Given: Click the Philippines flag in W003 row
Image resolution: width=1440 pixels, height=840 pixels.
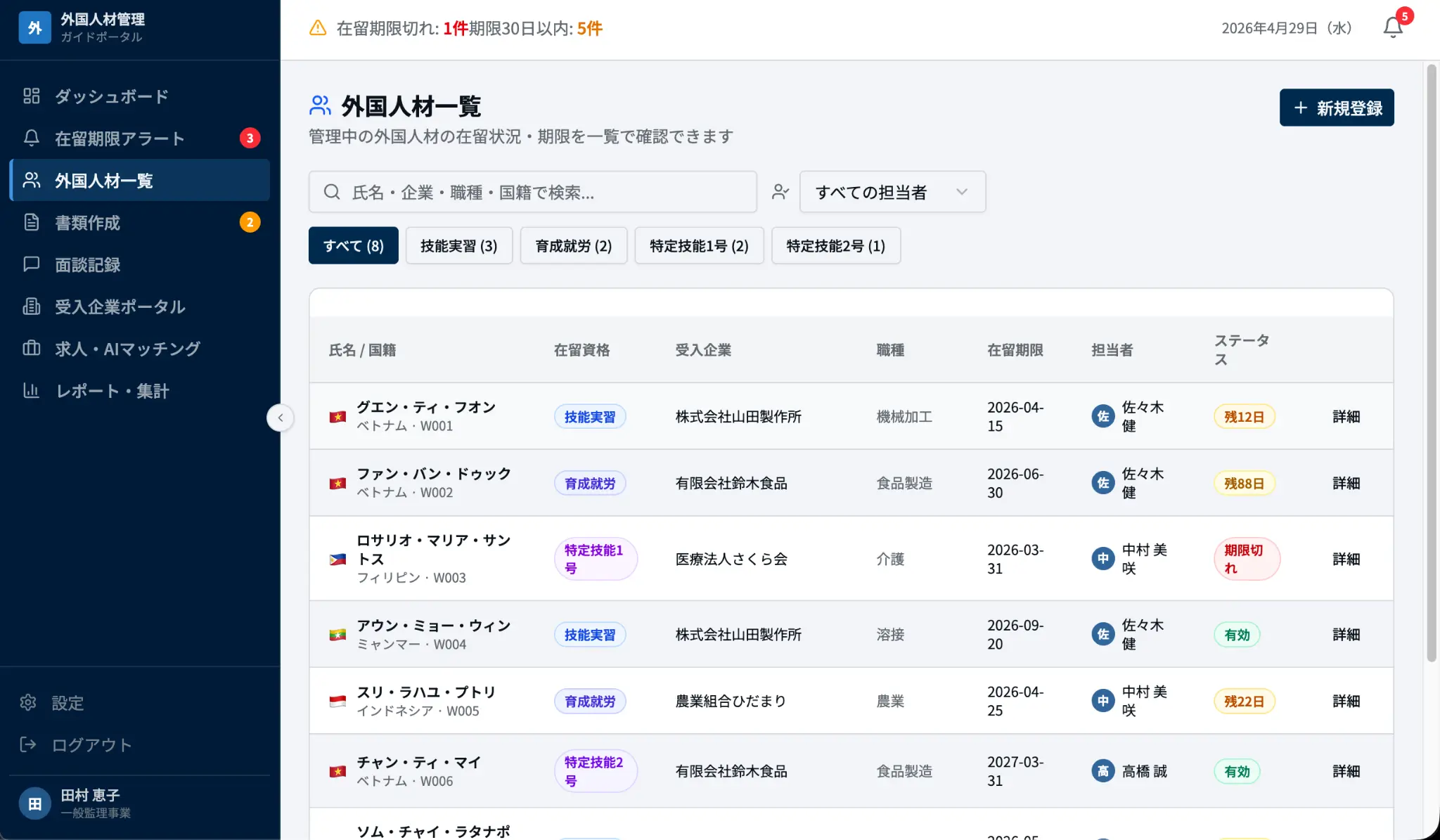Looking at the screenshot, I should [337, 560].
